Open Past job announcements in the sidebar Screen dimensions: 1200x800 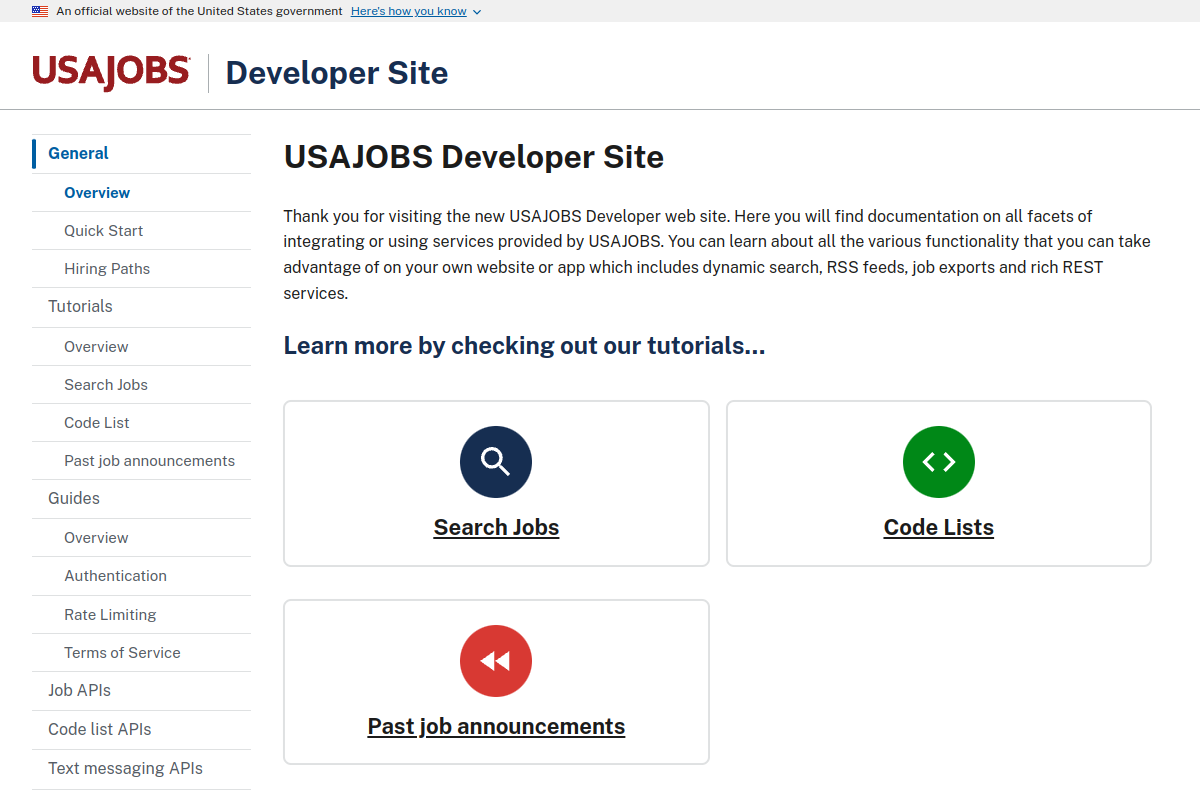(141, 461)
